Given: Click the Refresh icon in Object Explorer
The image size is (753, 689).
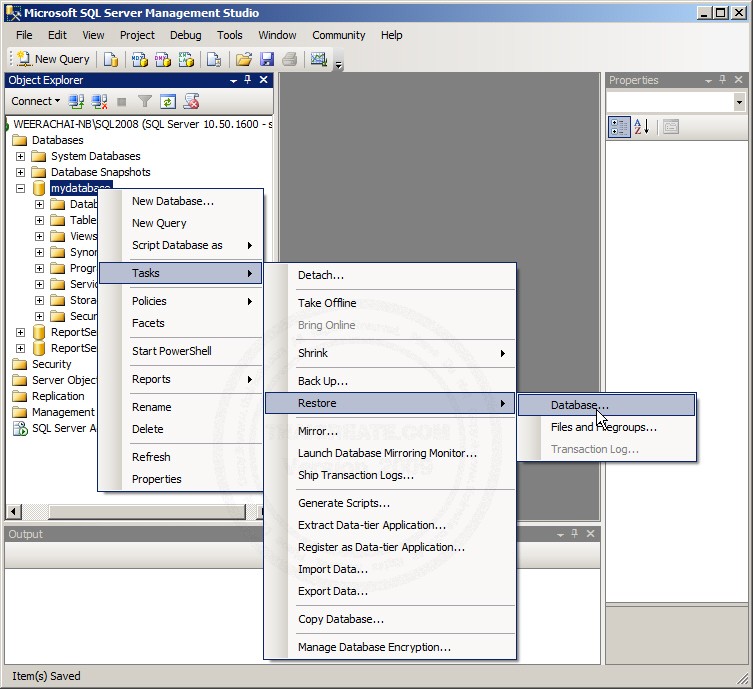Looking at the screenshot, I should pos(168,101).
